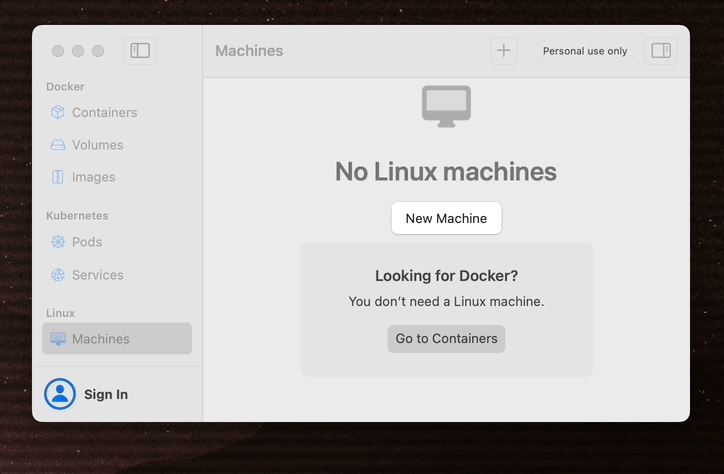Open Pods under Kubernetes
This screenshot has height=474, width=724.
(x=117, y=242)
